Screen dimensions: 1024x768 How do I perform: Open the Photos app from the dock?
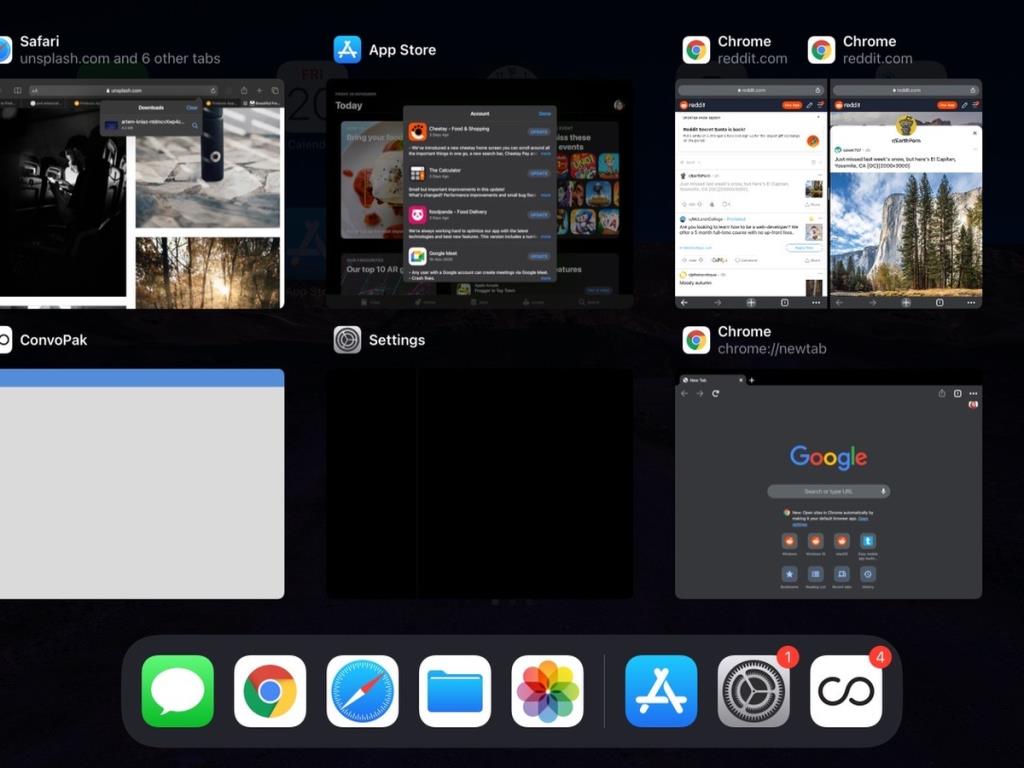pyautogui.click(x=547, y=691)
